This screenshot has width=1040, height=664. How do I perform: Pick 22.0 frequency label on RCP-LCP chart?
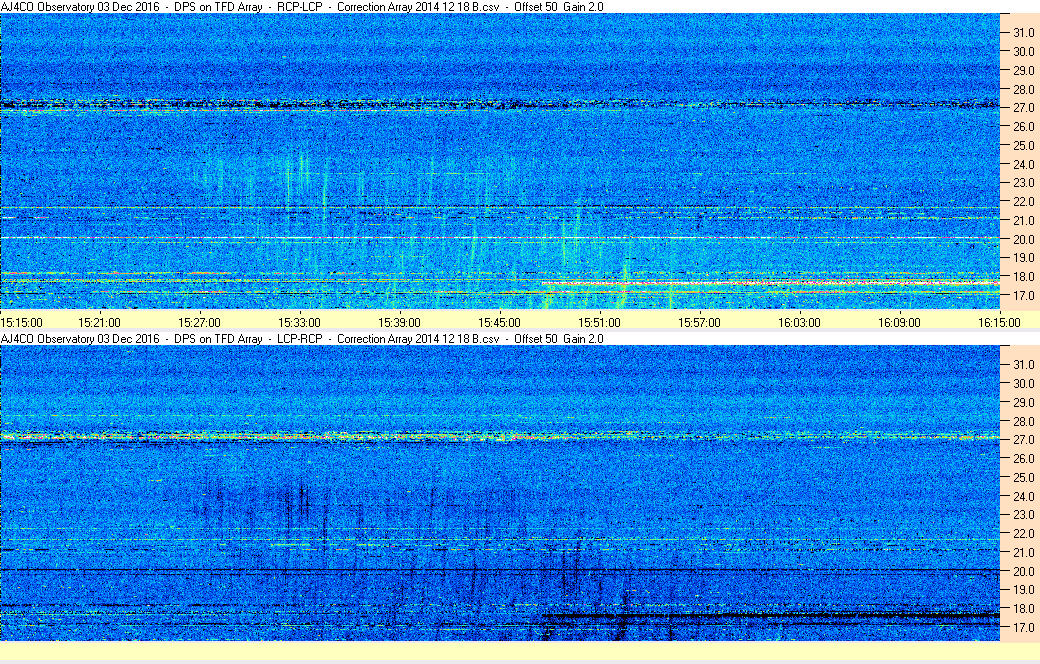tap(1023, 201)
